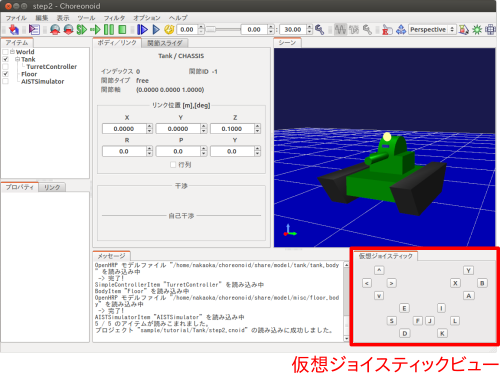Increase the X link position value
The width and height of the screenshot is (500, 373).
149,126
